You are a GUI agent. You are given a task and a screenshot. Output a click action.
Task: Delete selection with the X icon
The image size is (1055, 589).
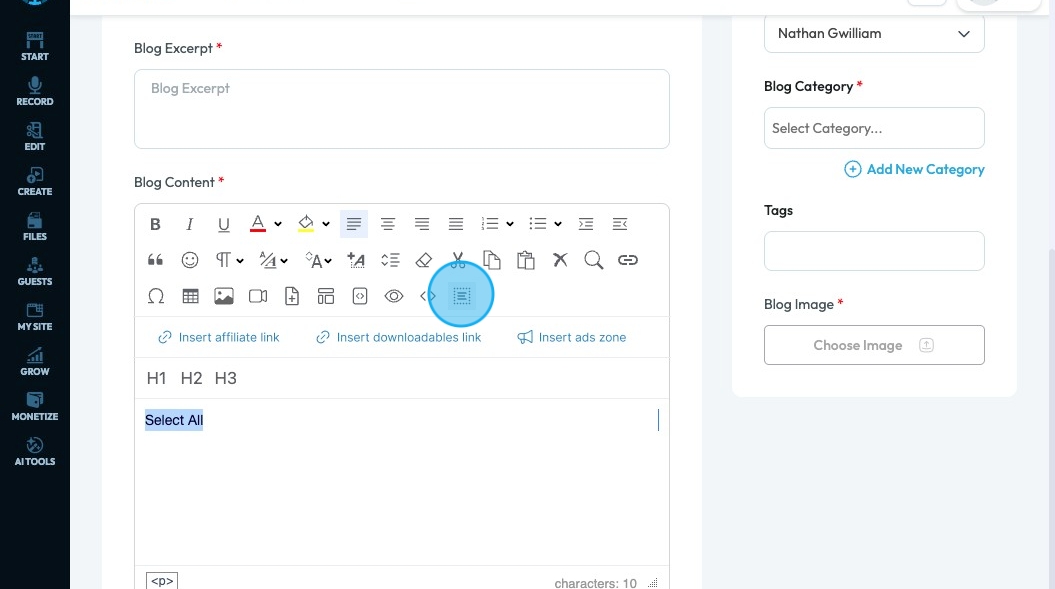coord(560,260)
